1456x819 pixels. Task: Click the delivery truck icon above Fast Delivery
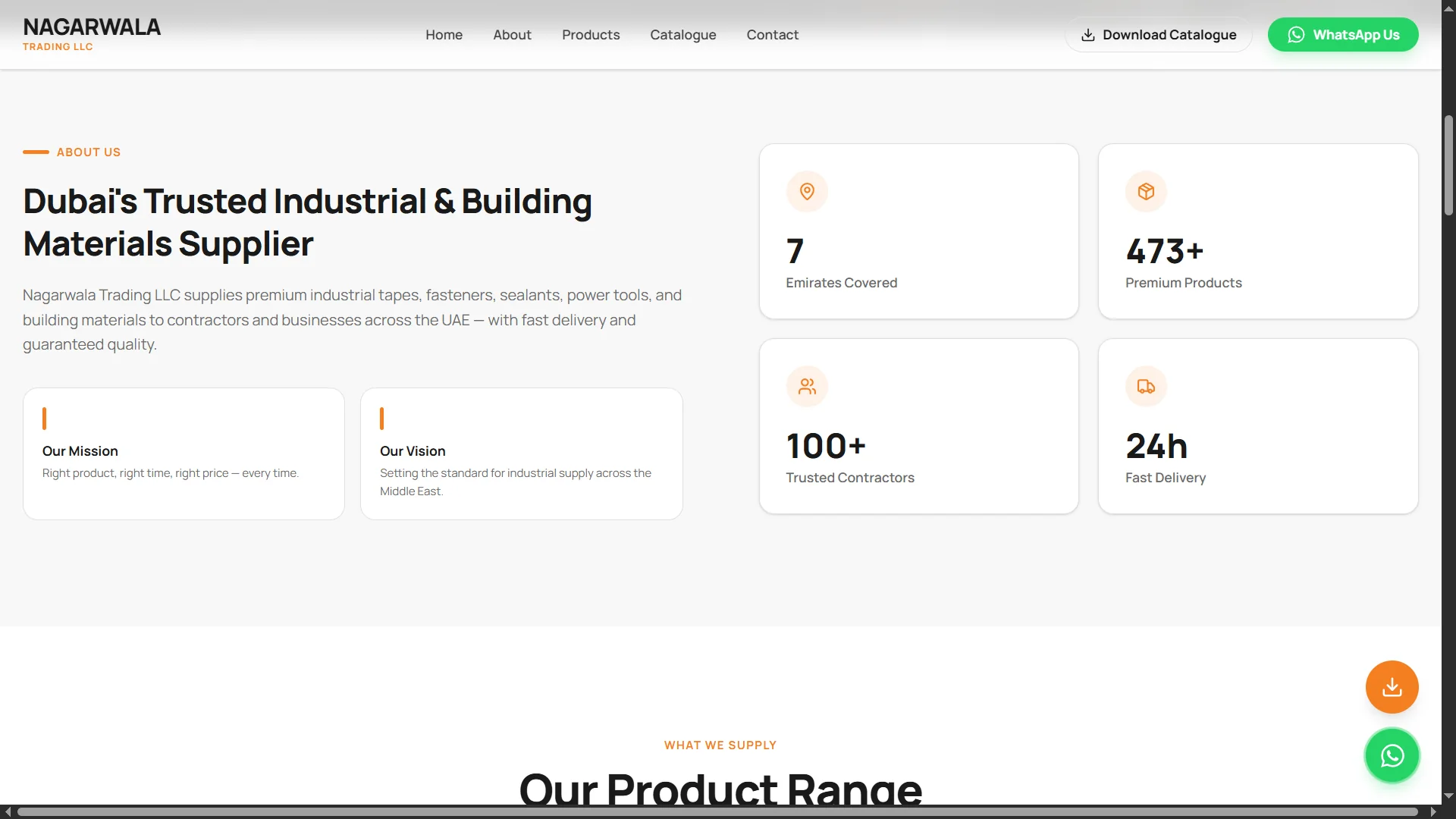(1146, 387)
